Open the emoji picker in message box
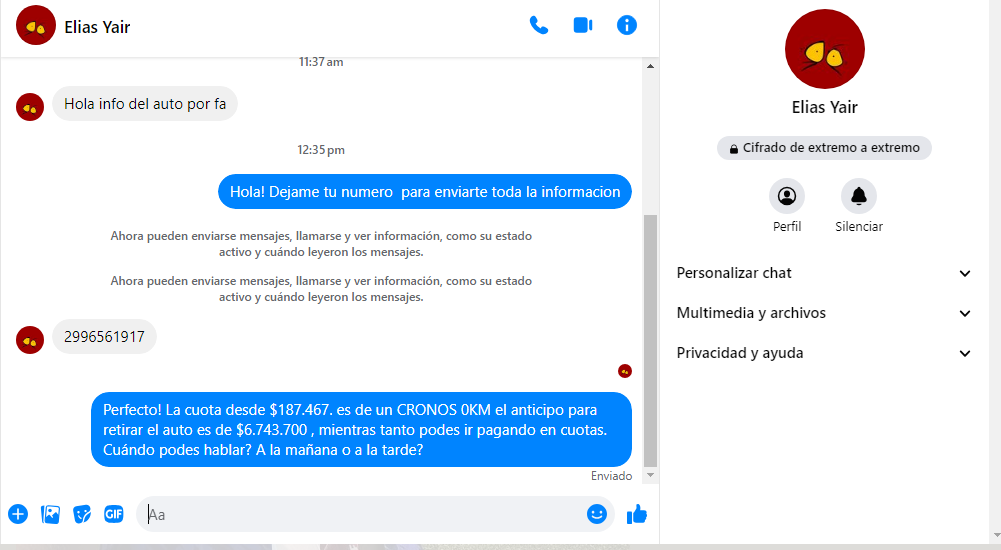 tap(597, 514)
